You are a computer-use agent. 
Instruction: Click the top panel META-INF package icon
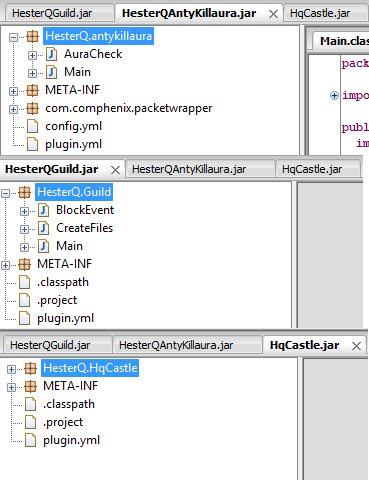[x=32, y=90]
